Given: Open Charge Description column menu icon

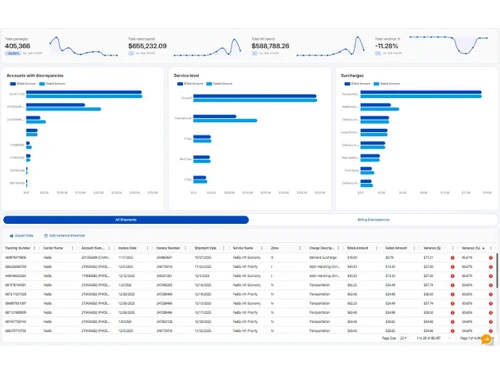Looking at the screenshot, I should point(338,248).
